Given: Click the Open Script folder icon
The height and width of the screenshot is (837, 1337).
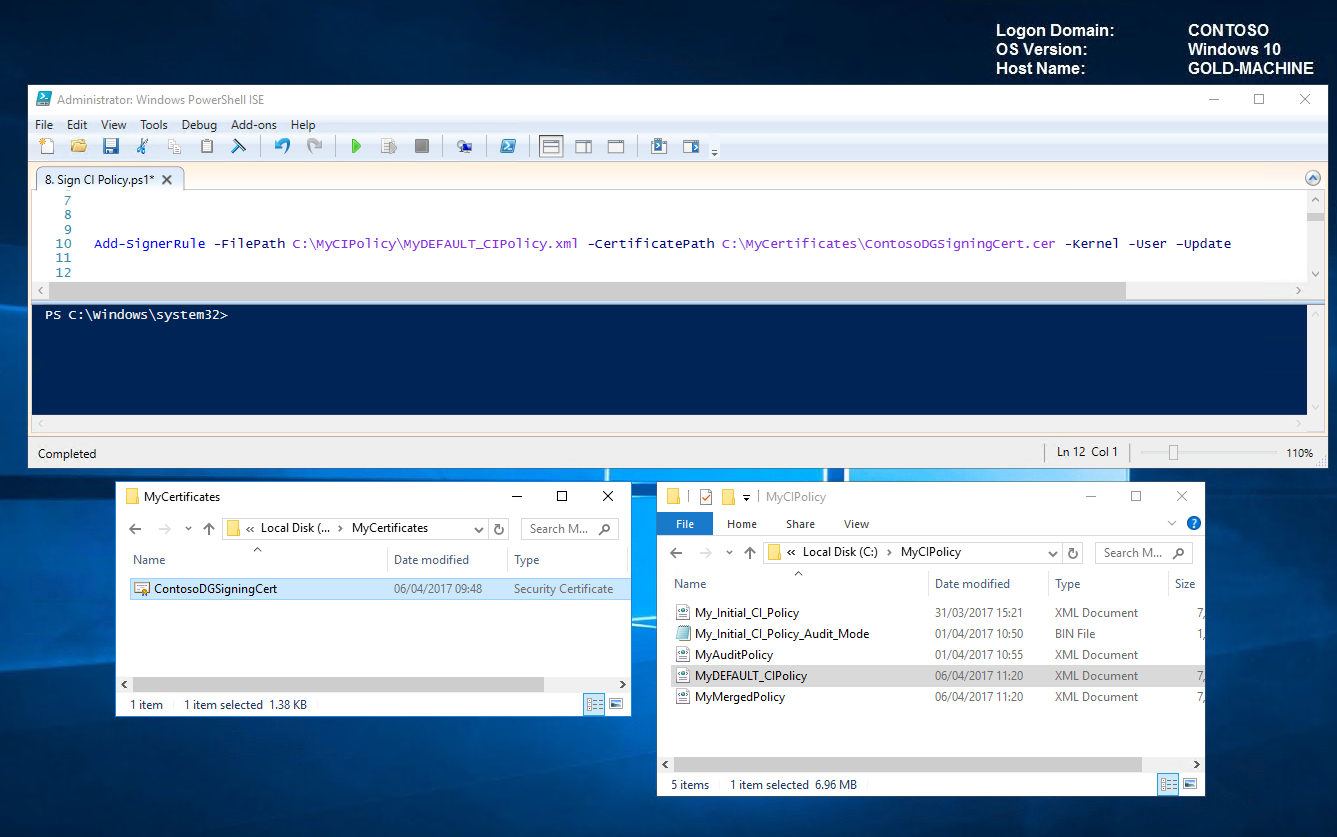Looking at the screenshot, I should coord(79,147).
